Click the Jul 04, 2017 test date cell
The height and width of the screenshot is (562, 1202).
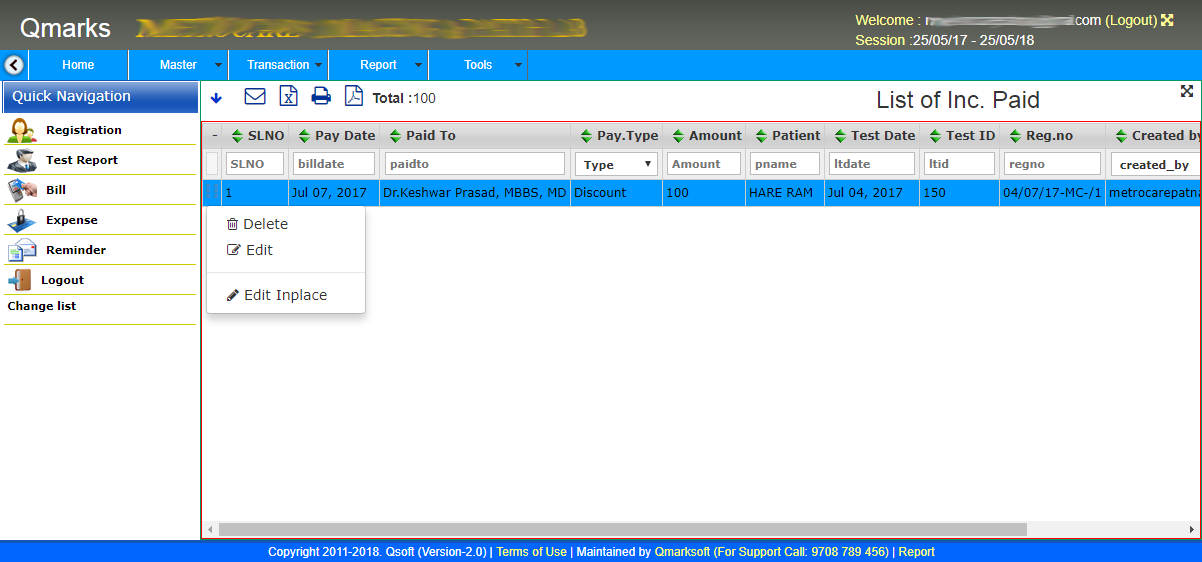click(872, 193)
